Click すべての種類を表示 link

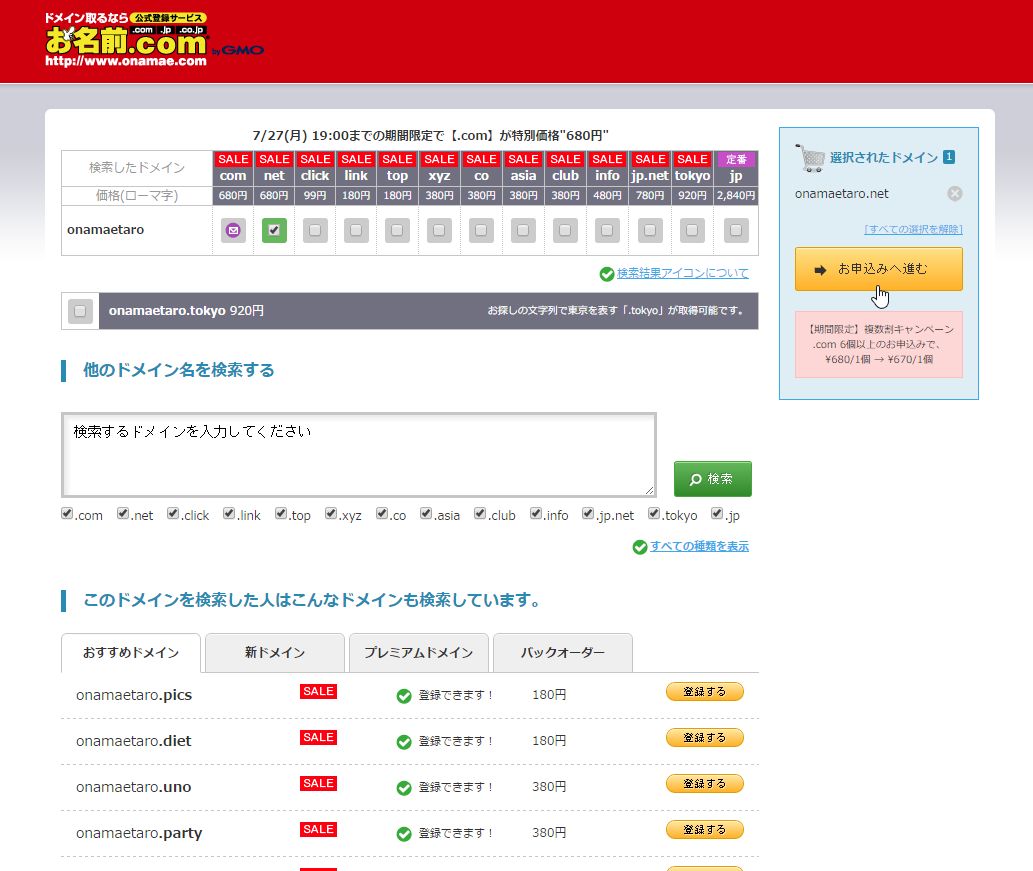pos(699,546)
